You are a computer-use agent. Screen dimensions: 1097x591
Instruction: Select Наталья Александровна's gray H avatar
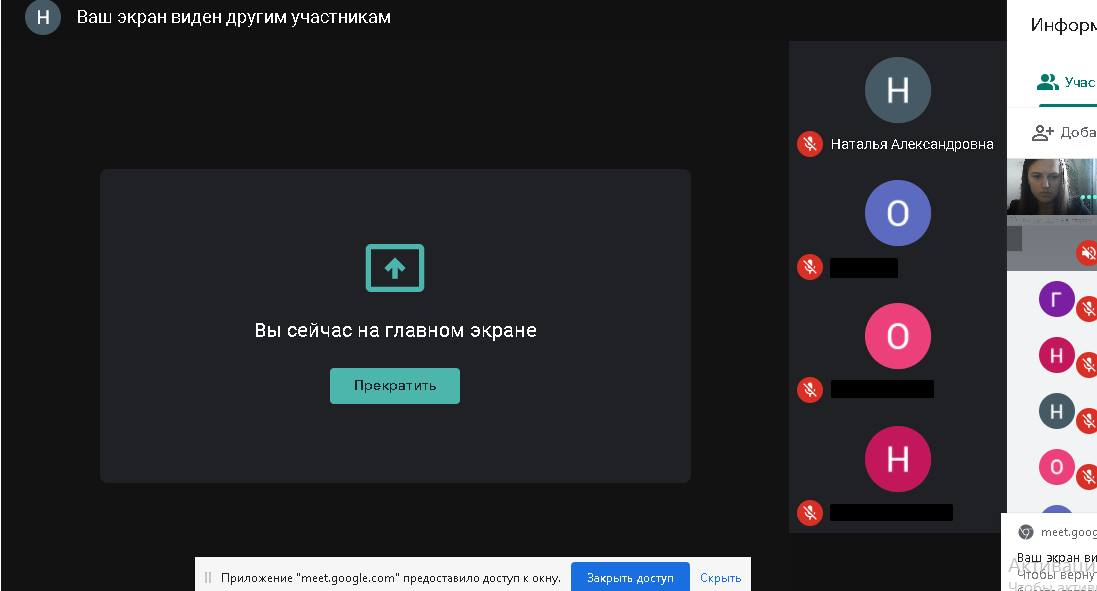[x=897, y=91]
